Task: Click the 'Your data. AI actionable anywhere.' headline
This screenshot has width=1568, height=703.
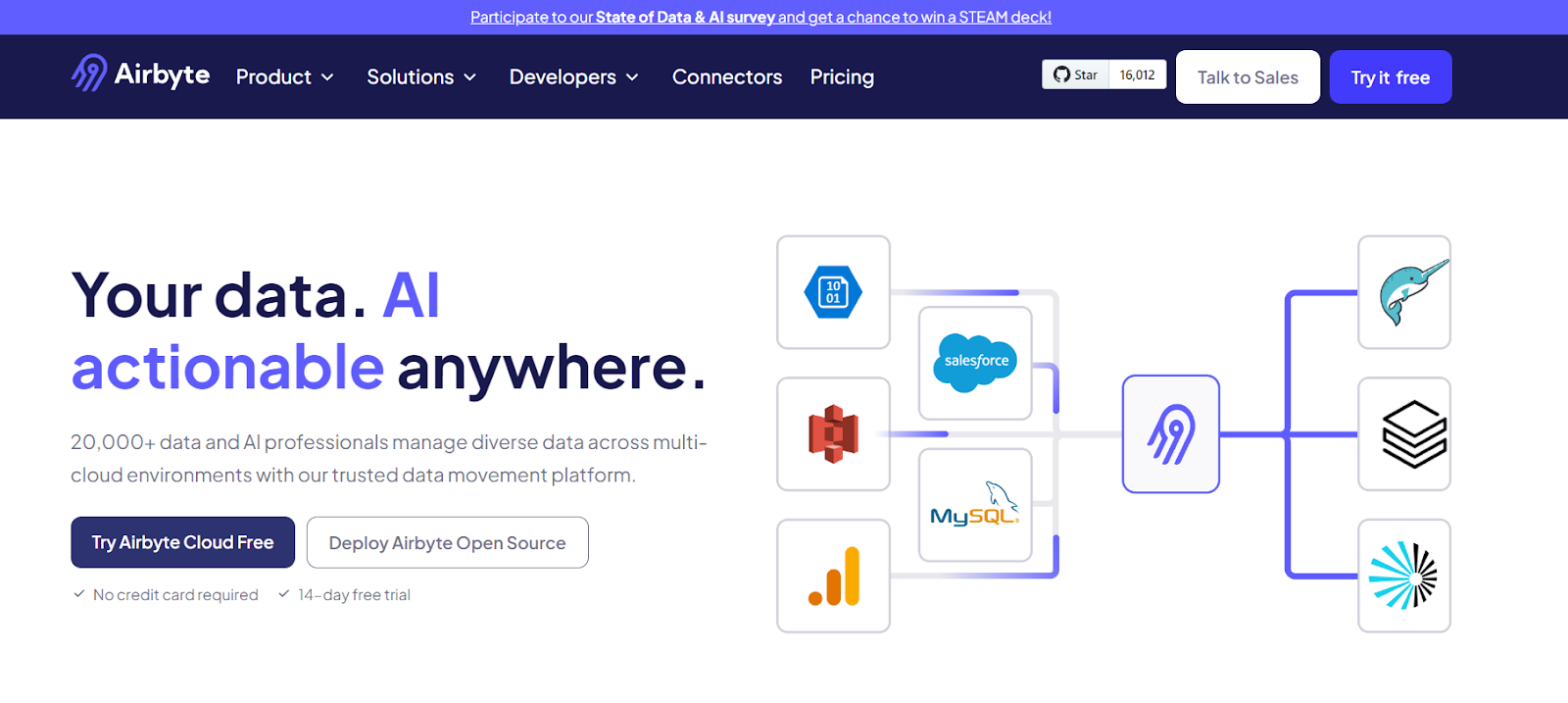Action: tap(388, 331)
